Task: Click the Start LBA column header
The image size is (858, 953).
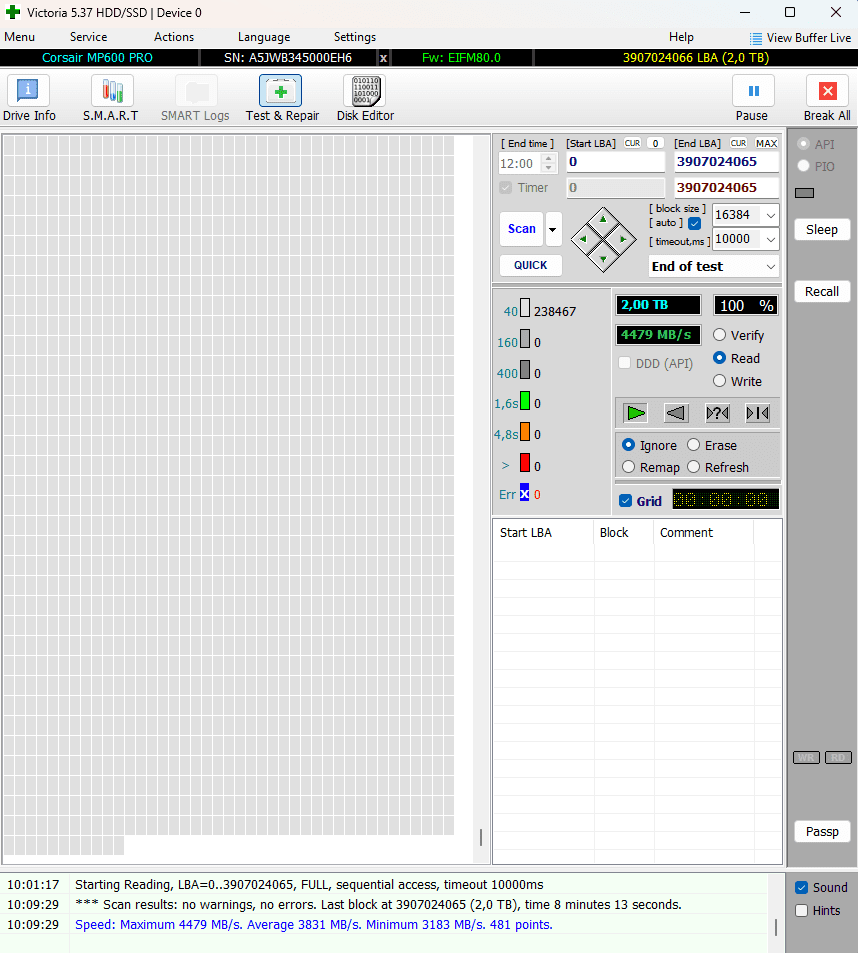Action: [x=543, y=533]
